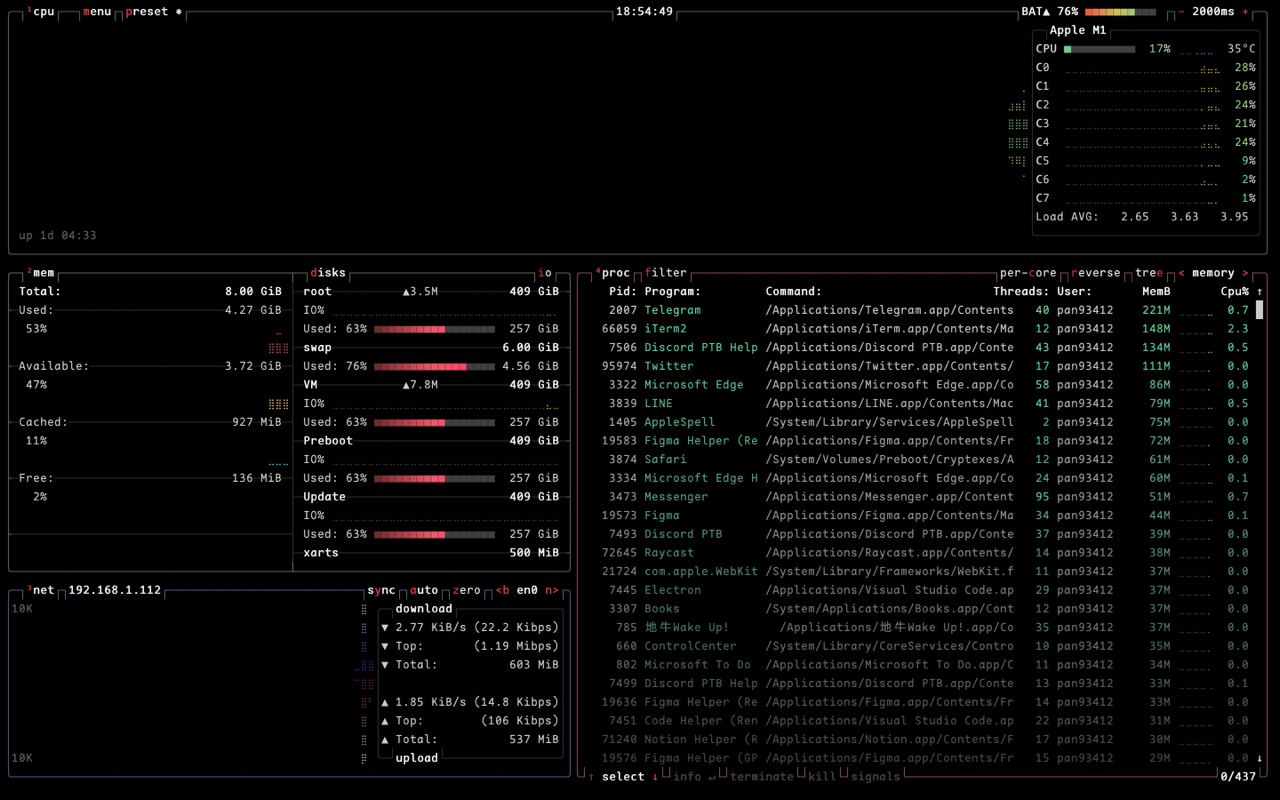Click the swap used bar
Viewport: 1280px width, 800px height.
(434, 366)
